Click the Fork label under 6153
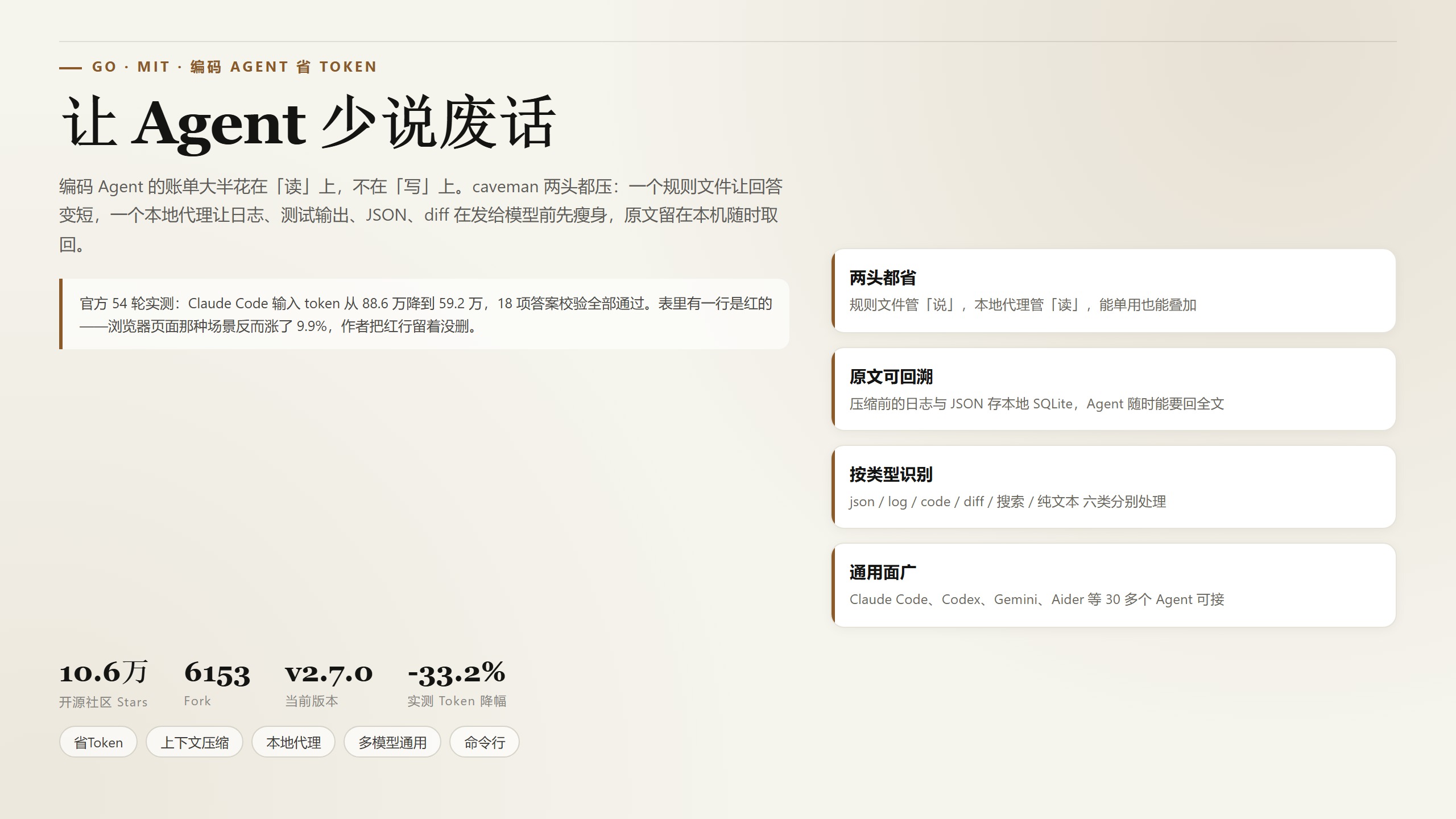The width and height of the screenshot is (1456, 819). pyautogui.click(x=197, y=701)
